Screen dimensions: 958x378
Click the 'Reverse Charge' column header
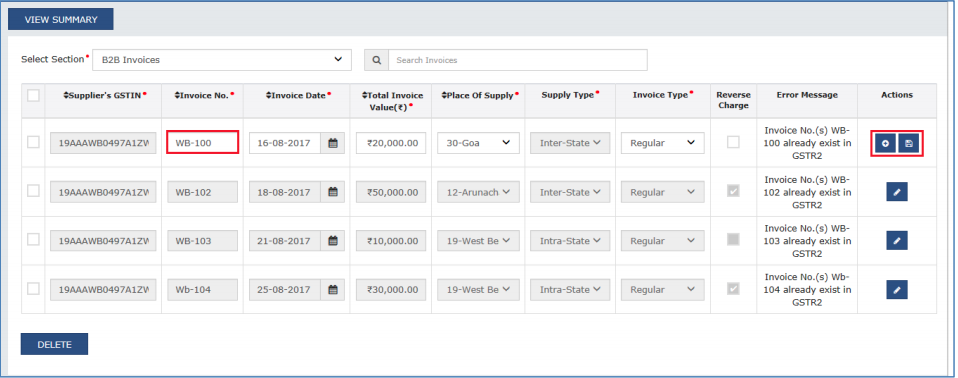point(733,100)
